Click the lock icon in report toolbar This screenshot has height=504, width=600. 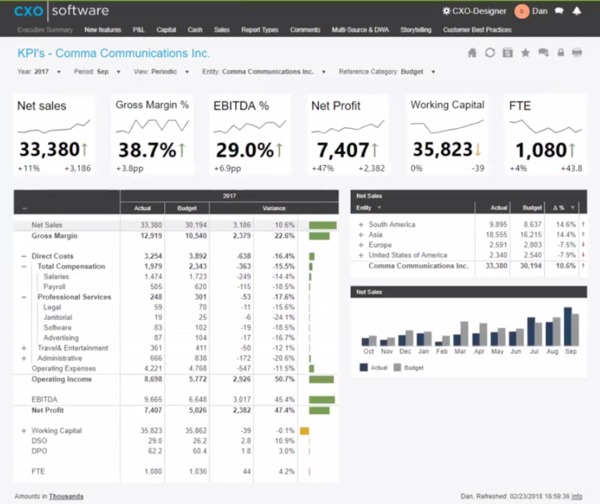click(561, 53)
